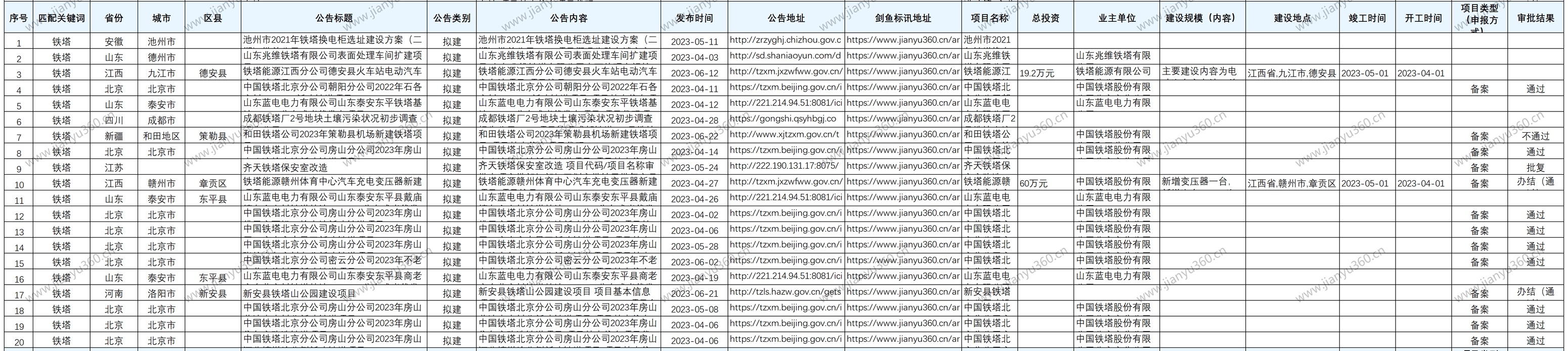Click the province cell 河南
The width and height of the screenshot is (1568, 351).
tap(113, 294)
